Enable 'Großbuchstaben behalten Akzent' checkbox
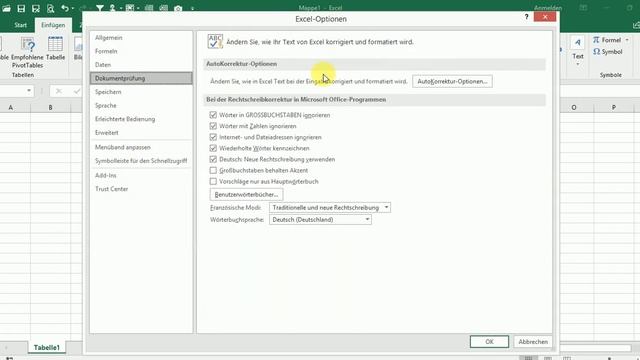Screen dimensions: 640x360 point(213,170)
